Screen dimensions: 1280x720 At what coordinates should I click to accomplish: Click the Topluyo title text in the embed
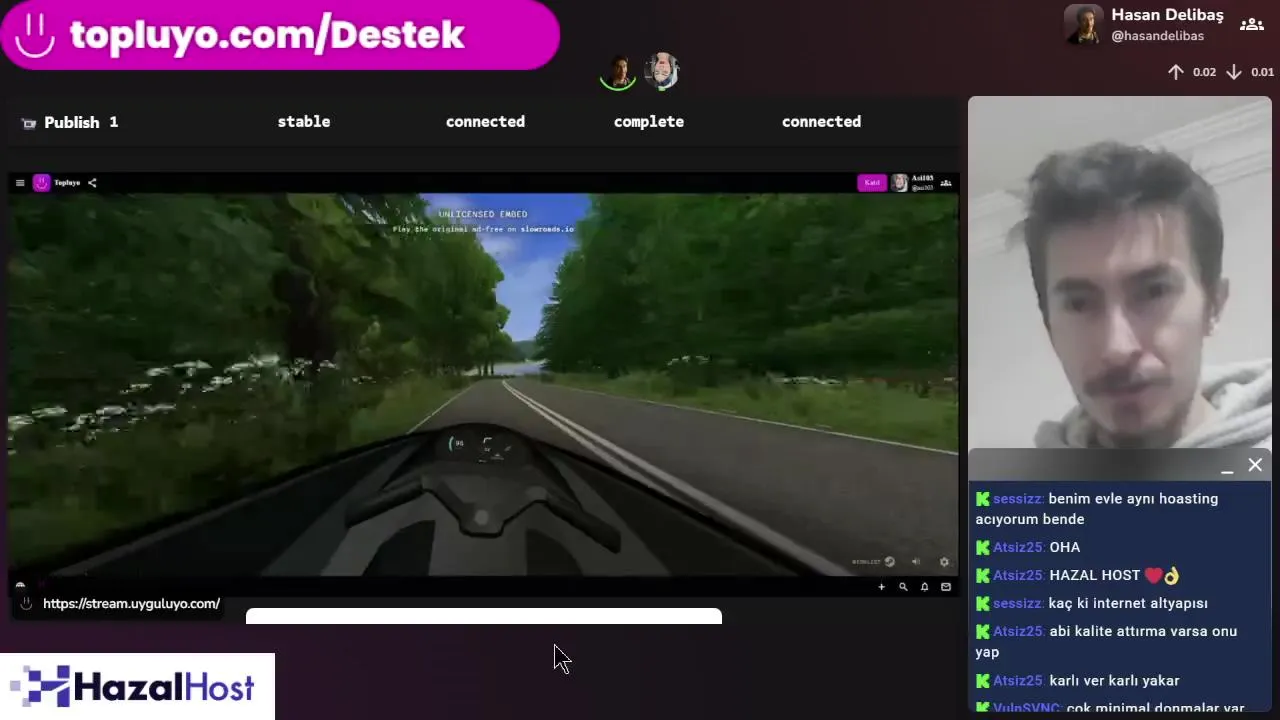click(67, 183)
